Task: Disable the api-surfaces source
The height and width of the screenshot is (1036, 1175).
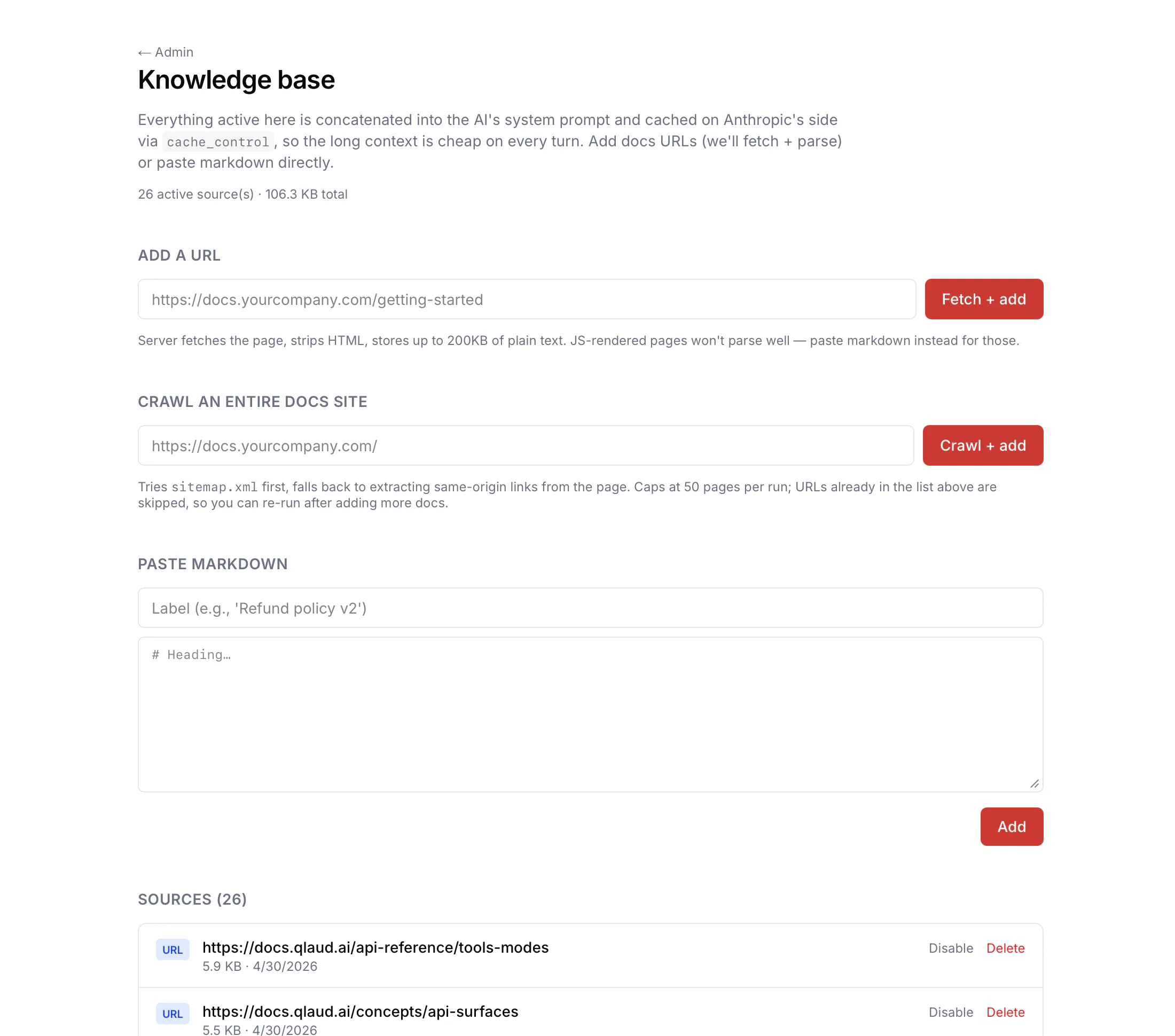Action: tap(951, 1013)
